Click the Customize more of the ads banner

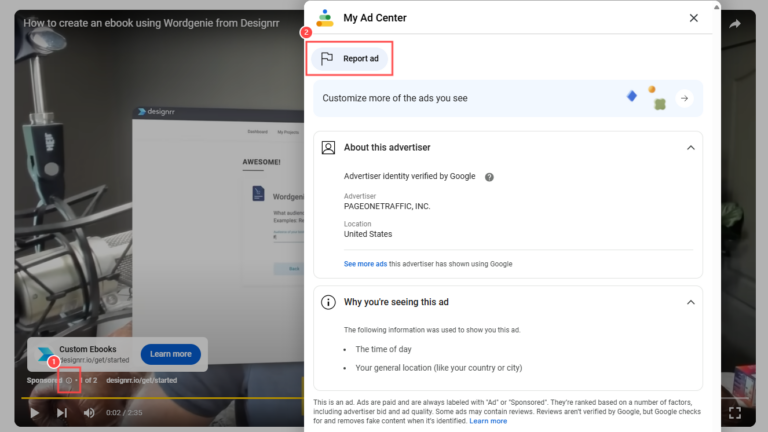[x=508, y=98]
